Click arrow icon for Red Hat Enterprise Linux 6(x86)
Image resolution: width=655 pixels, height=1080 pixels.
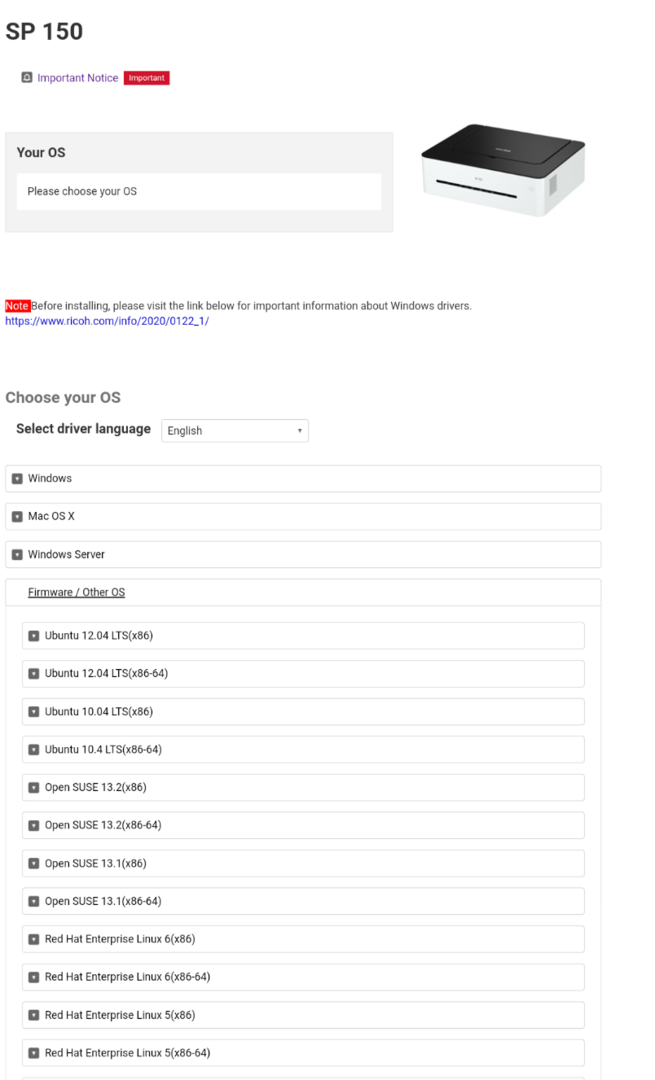tap(34, 940)
